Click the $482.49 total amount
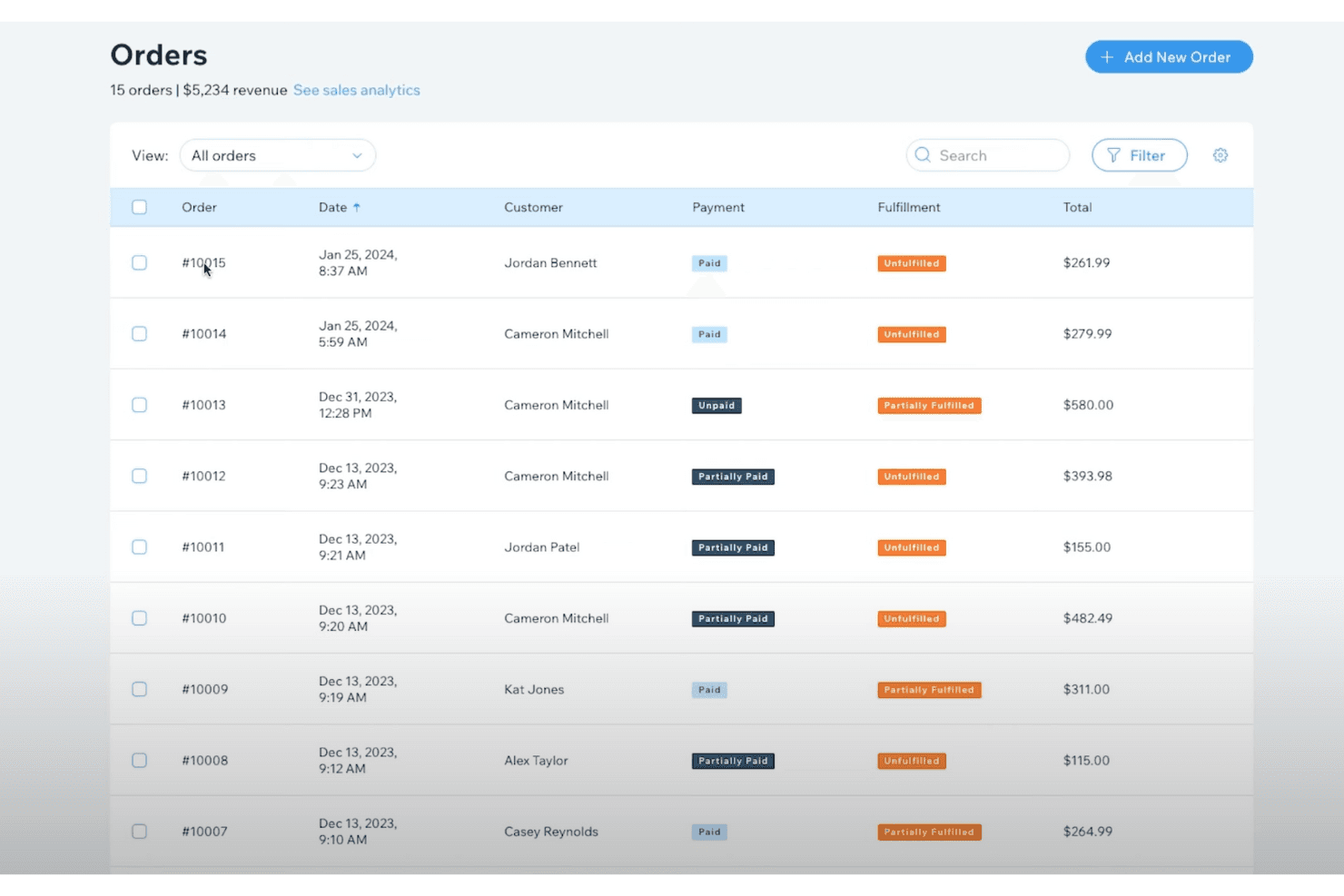The image size is (1344, 896). pos(1088,618)
